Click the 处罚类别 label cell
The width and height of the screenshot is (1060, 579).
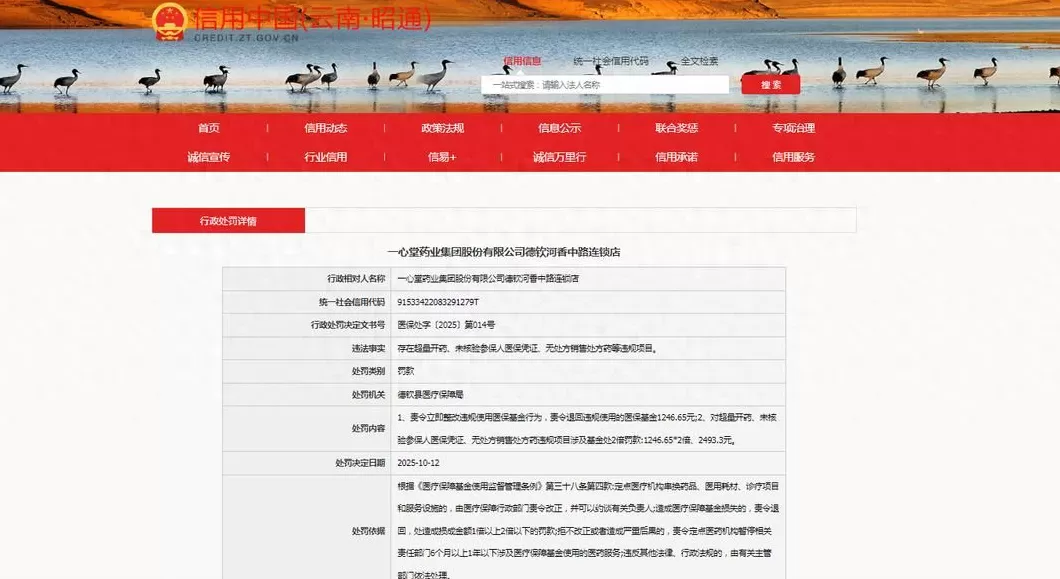click(x=307, y=371)
